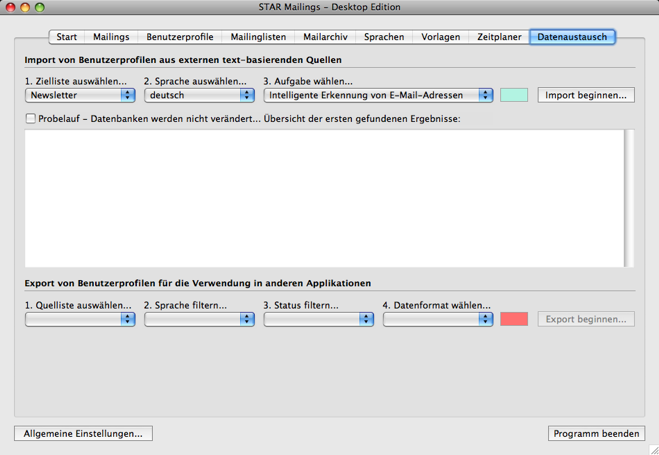Click the red close window button
Screen dimensions: 659x455
click(11, 7)
